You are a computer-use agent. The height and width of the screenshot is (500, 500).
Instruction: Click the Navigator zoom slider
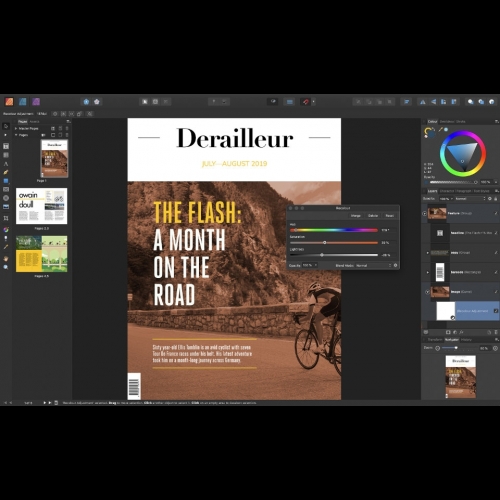tap(457, 348)
